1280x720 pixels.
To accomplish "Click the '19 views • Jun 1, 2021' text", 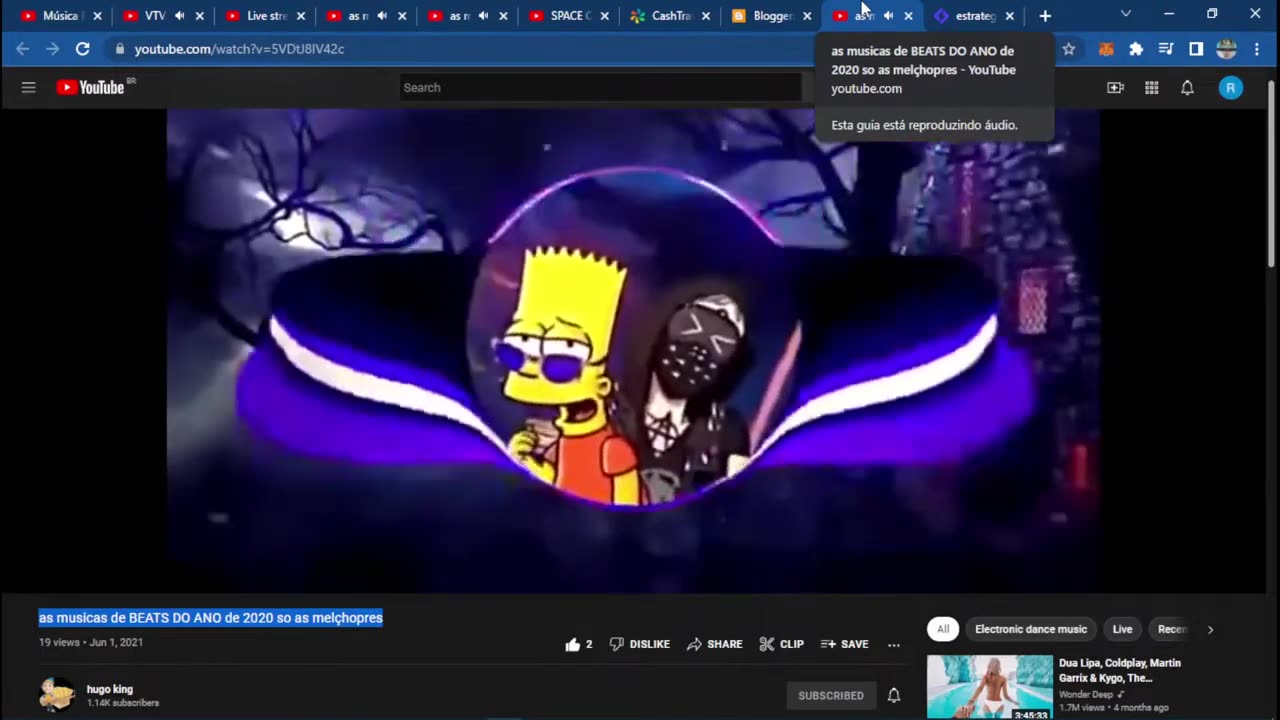I will tap(91, 642).
